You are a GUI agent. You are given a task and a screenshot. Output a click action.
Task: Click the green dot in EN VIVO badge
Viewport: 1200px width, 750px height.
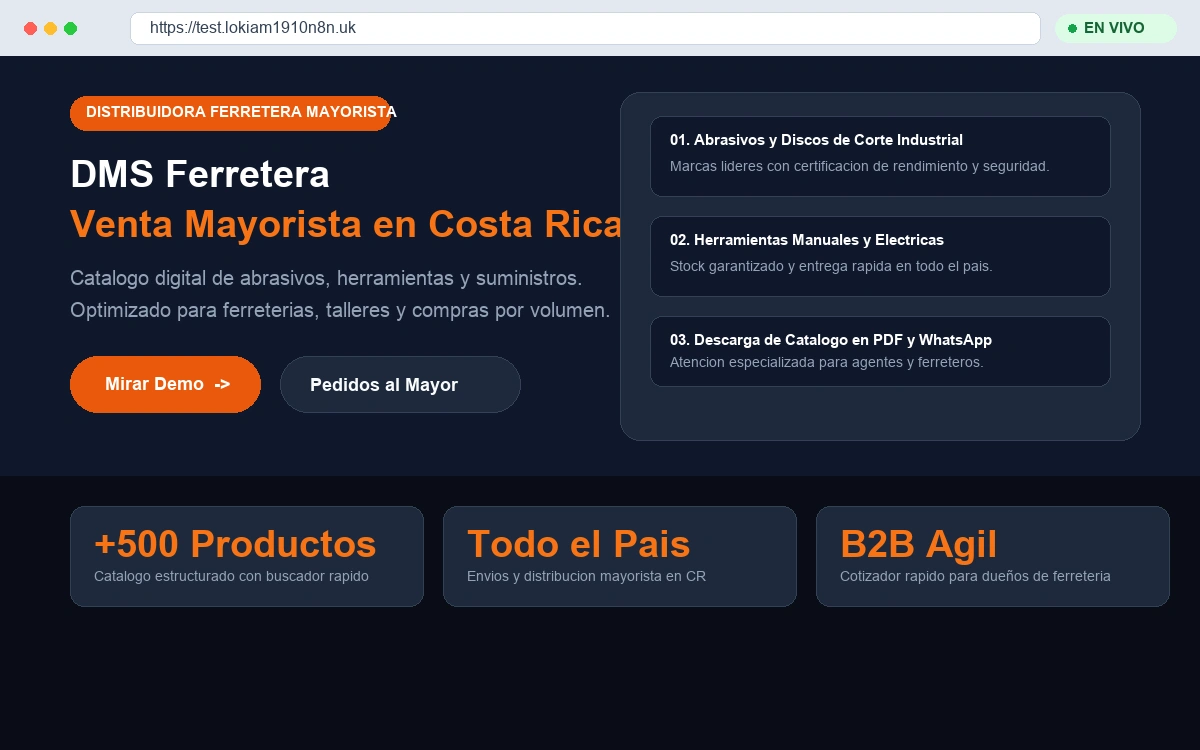[x=1072, y=28]
